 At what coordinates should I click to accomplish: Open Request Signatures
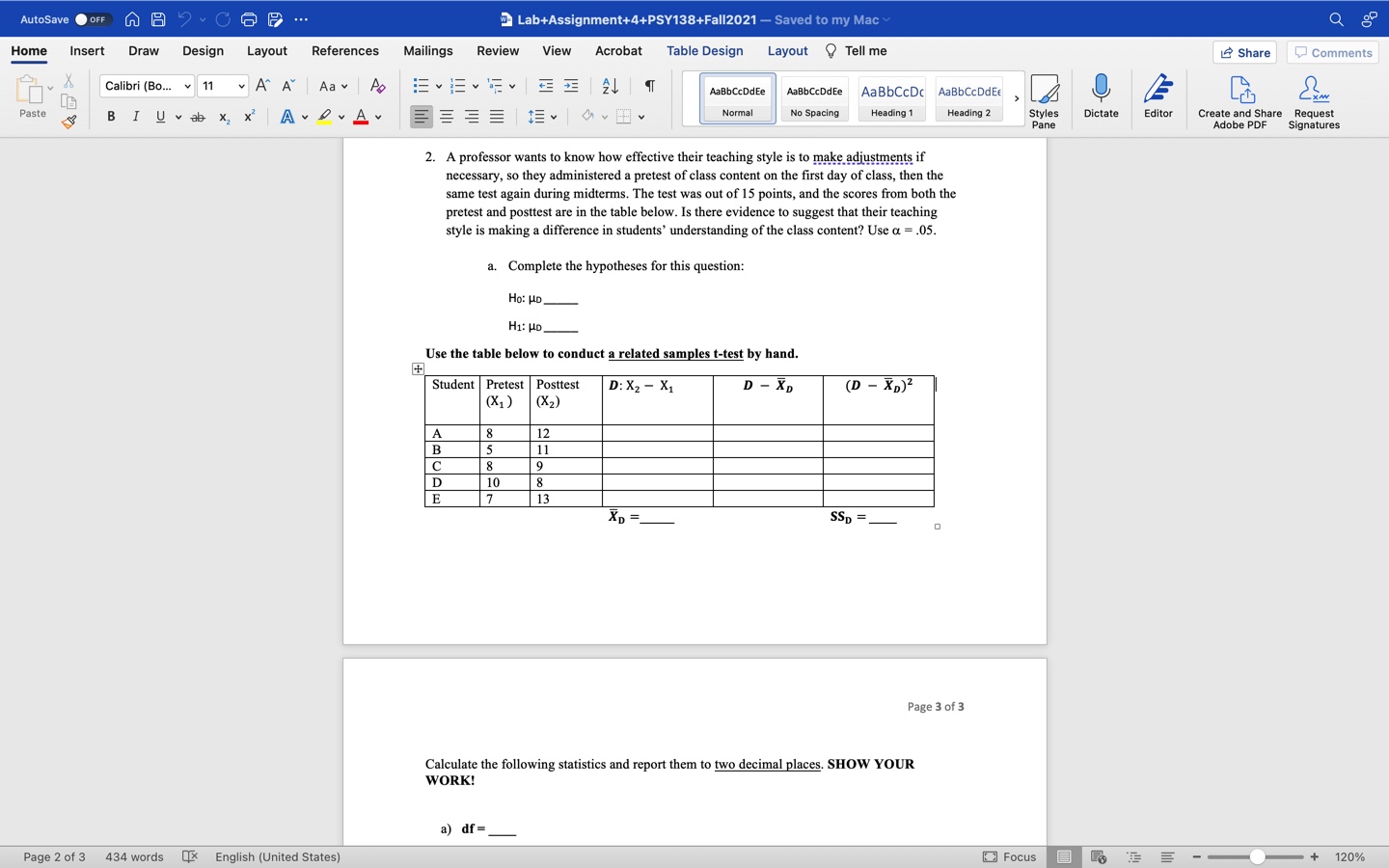click(x=1312, y=96)
